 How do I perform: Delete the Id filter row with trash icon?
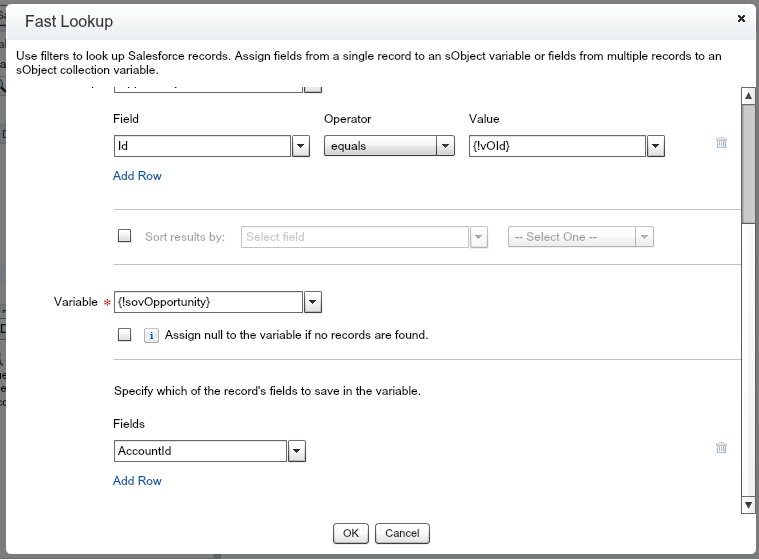pos(721,143)
